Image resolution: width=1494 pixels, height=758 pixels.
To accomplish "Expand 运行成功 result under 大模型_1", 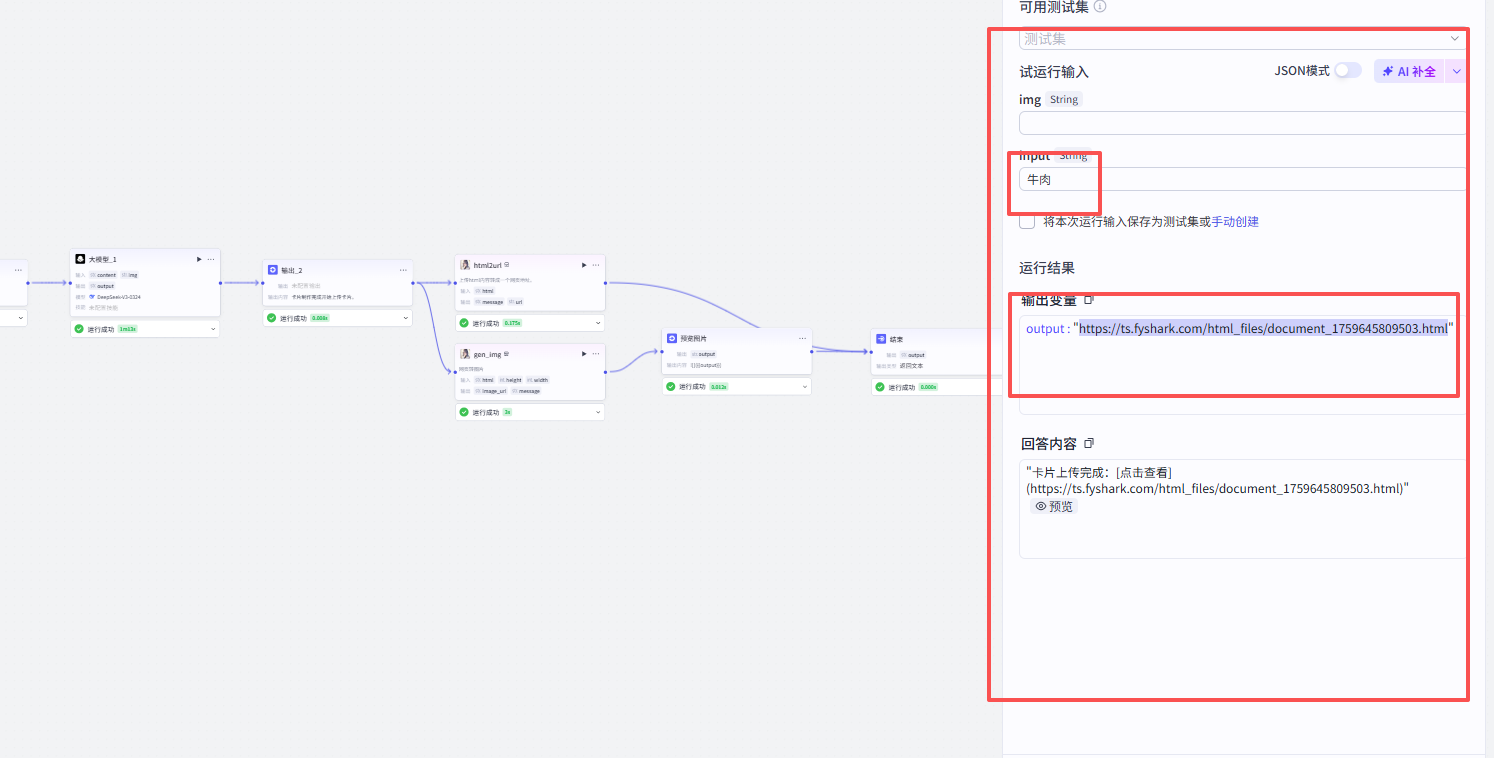I will tap(145, 329).
